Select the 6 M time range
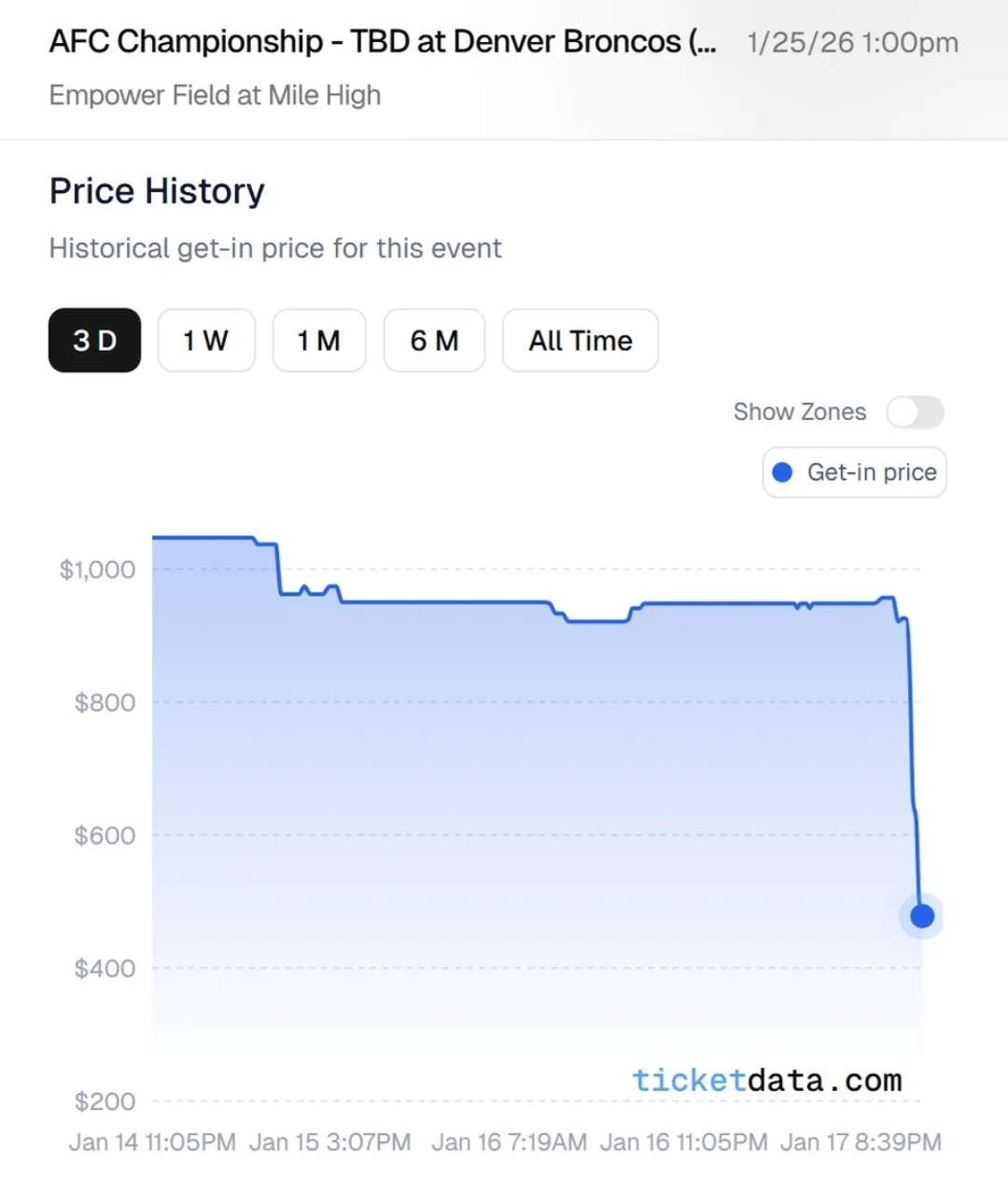 coord(434,341)
